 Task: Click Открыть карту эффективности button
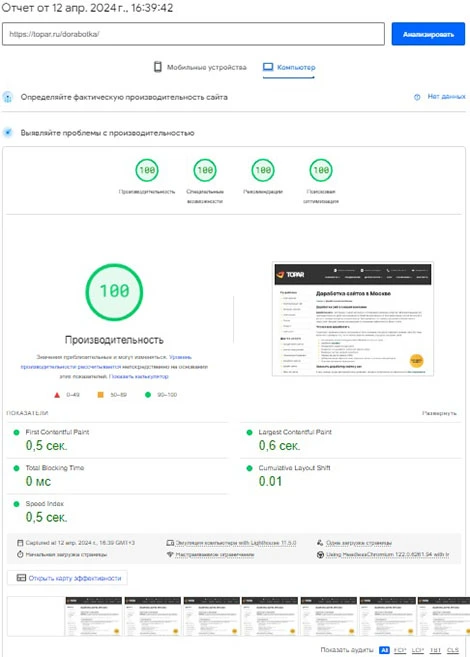click(67, 578)
